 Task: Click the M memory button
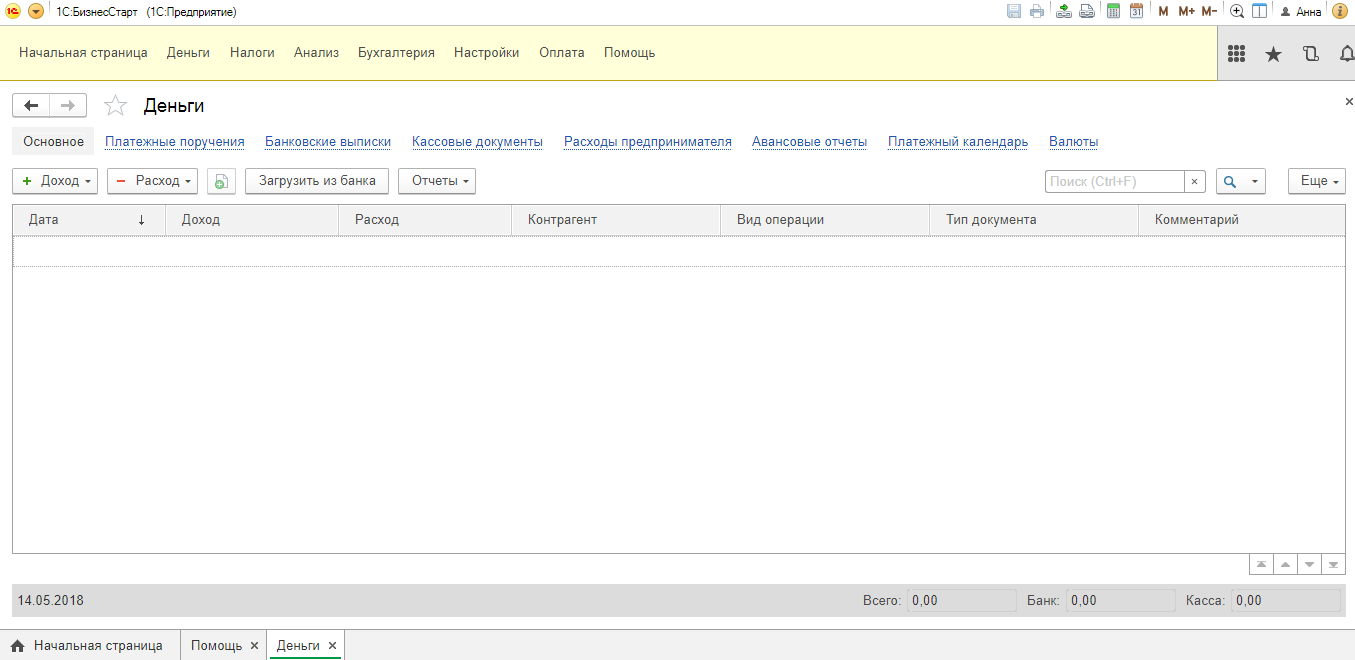(x=1163, y=12)
